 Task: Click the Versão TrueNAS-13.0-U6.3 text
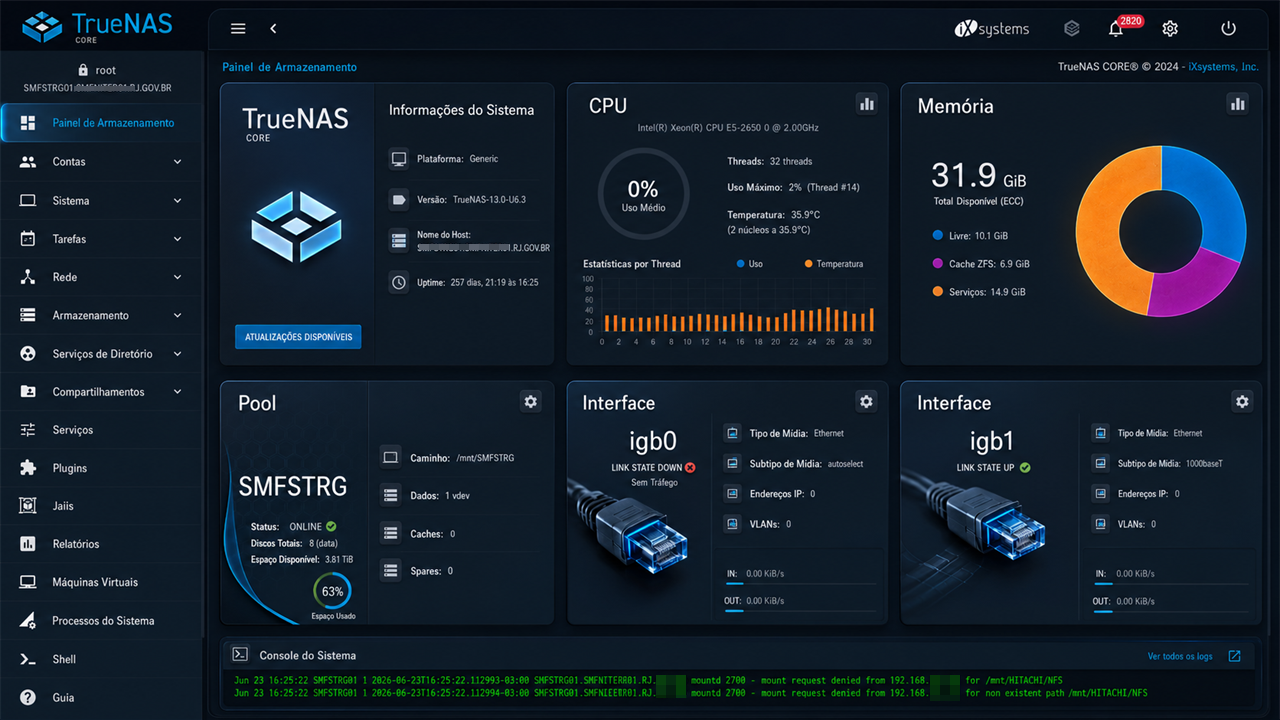[x=471, y=200]
